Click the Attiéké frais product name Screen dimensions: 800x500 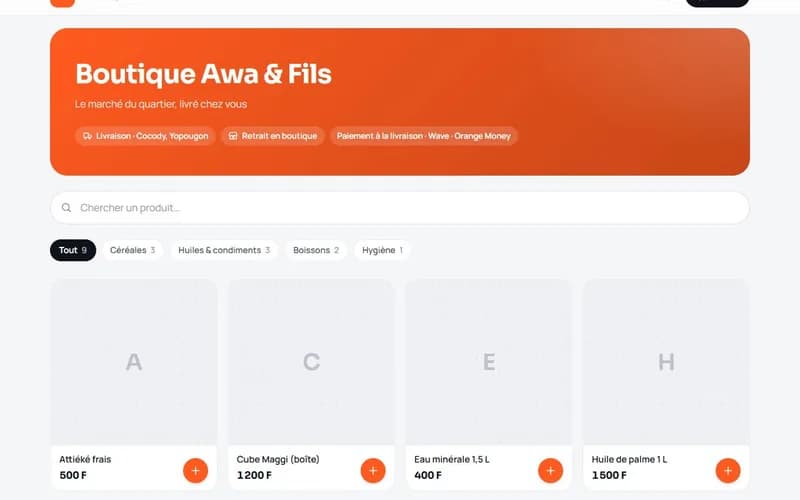pos(85,459)
